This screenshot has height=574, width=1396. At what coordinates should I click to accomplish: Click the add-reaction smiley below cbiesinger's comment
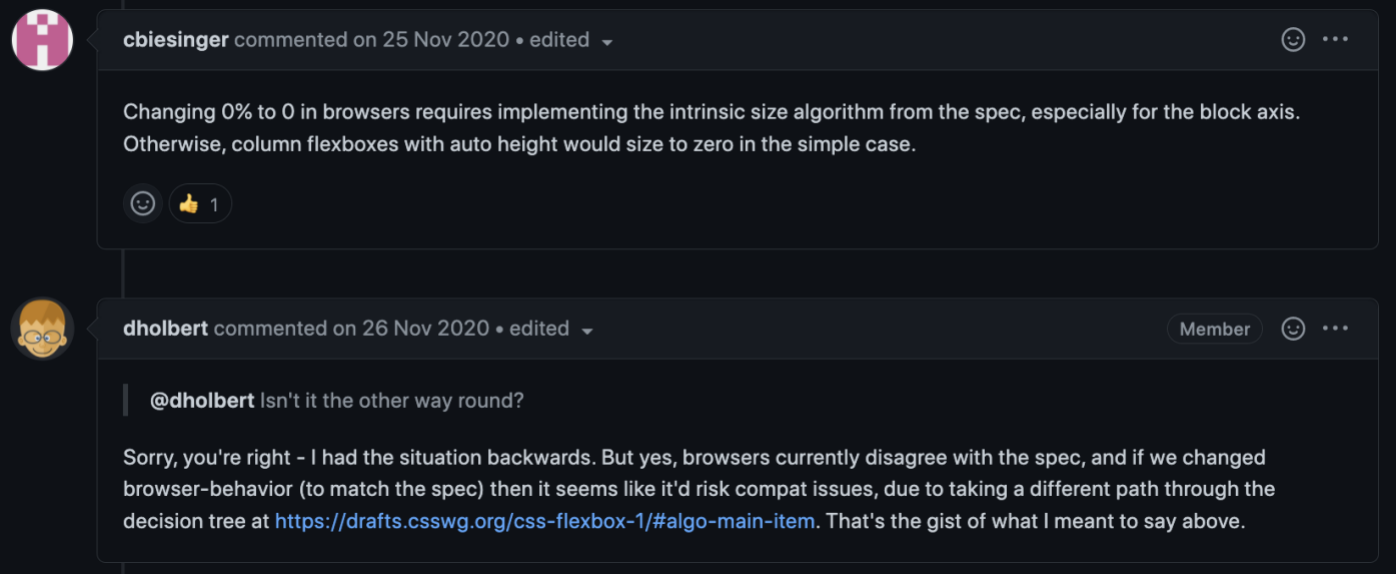(x=143, y=204)
